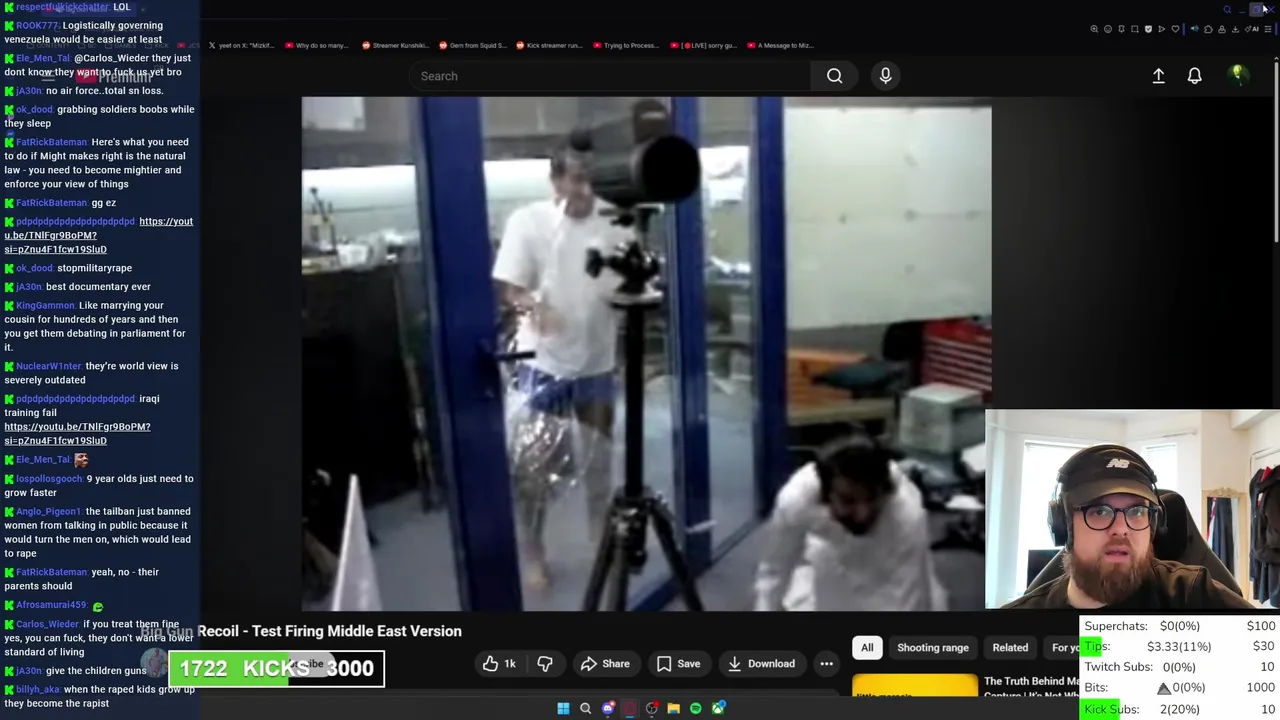Open the Xbox app from the taskbar

point(718,709)
